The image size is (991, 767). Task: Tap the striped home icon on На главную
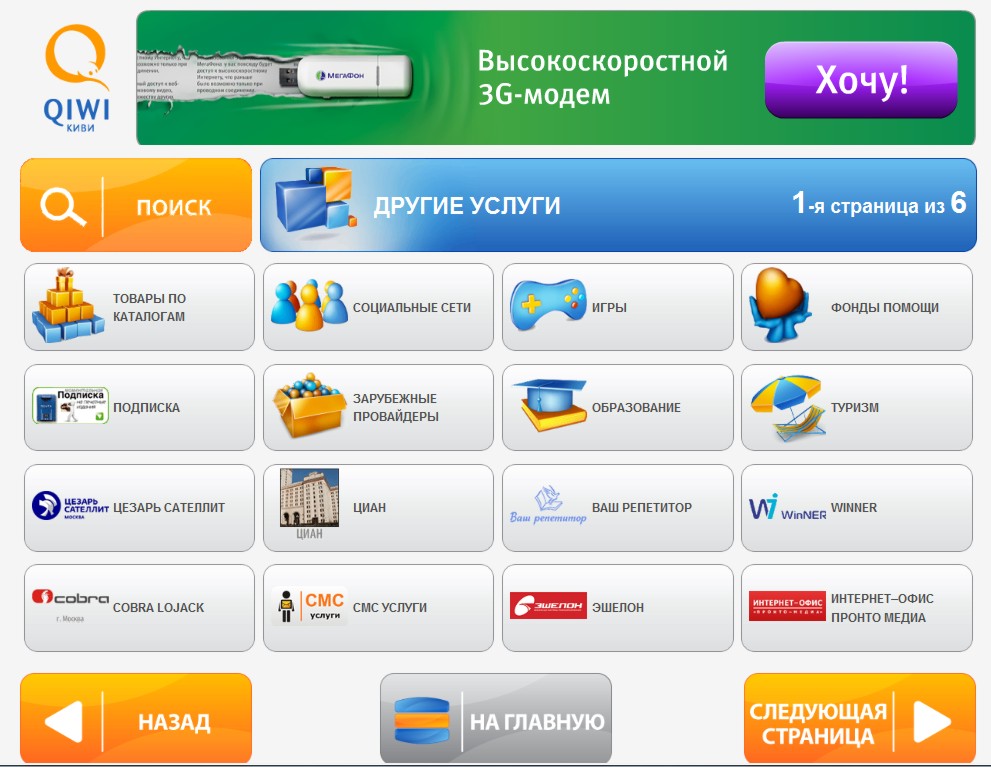pos(421,720)
